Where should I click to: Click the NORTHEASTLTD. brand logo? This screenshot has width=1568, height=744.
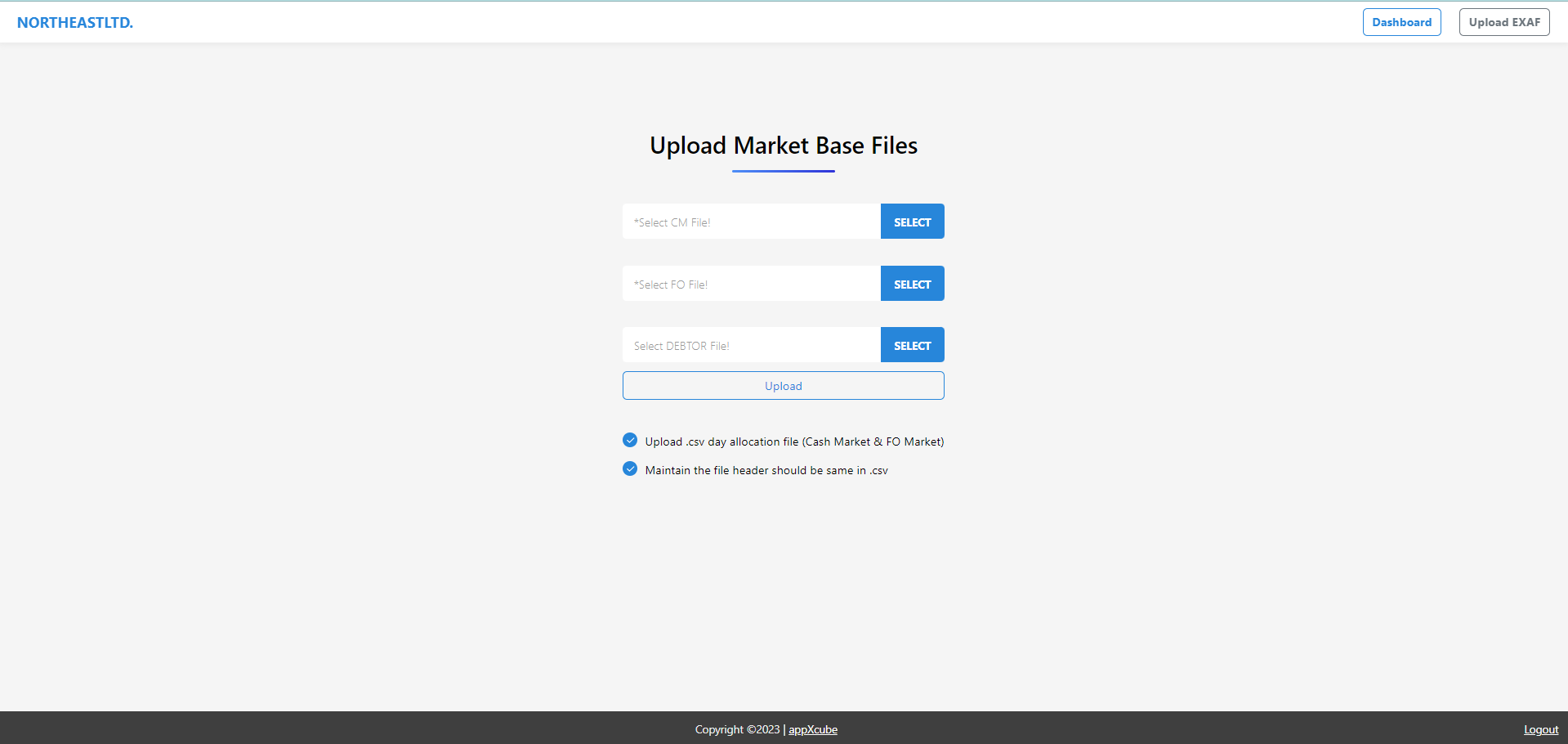pyautogui.click(x=75, y=23)
